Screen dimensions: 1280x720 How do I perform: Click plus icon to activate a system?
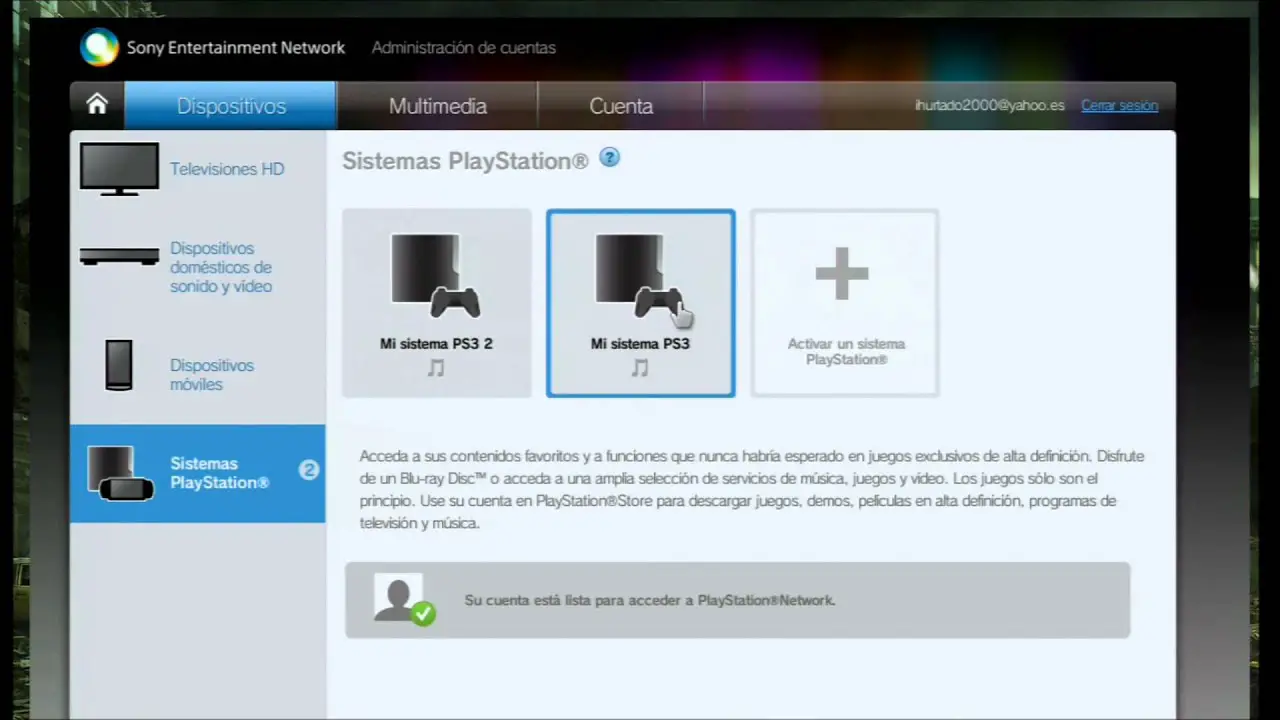tap(842, 272)
